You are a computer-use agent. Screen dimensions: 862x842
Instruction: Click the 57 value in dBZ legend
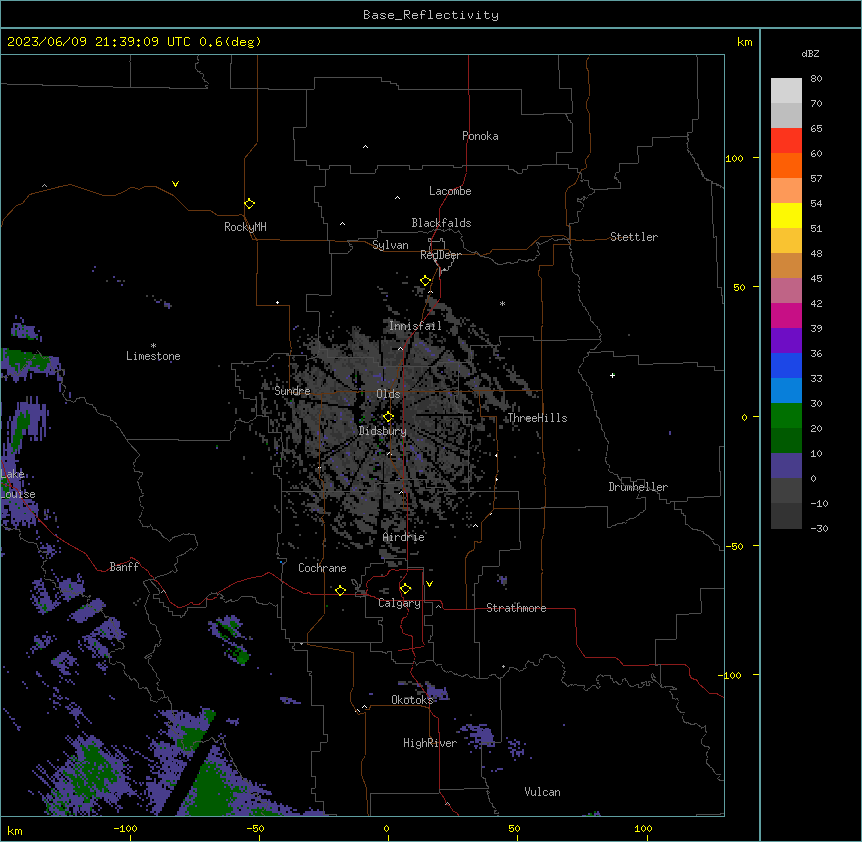pyautogui.click(x=816, y=179)
